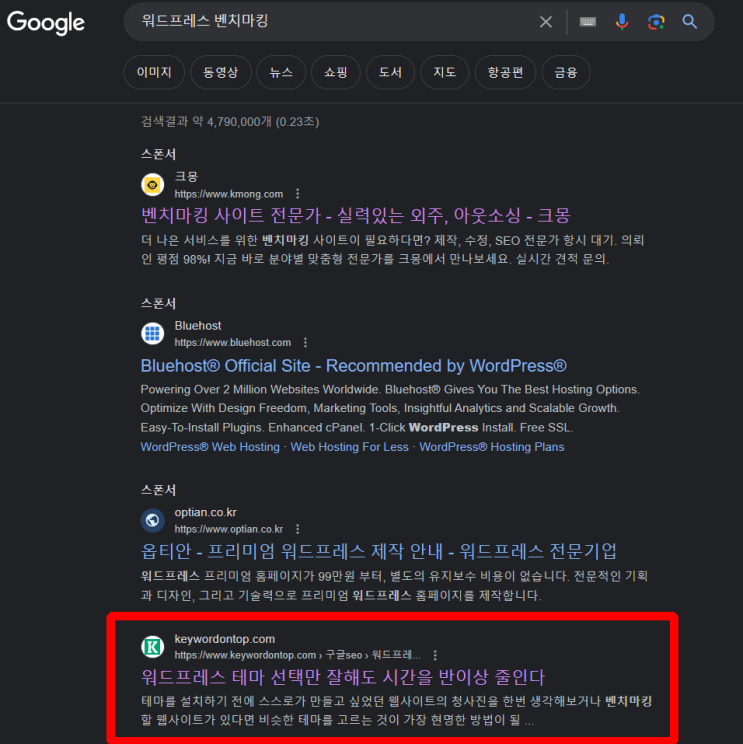Click the 검색결과 약 4,790,000개 result count

coord(230,122)
